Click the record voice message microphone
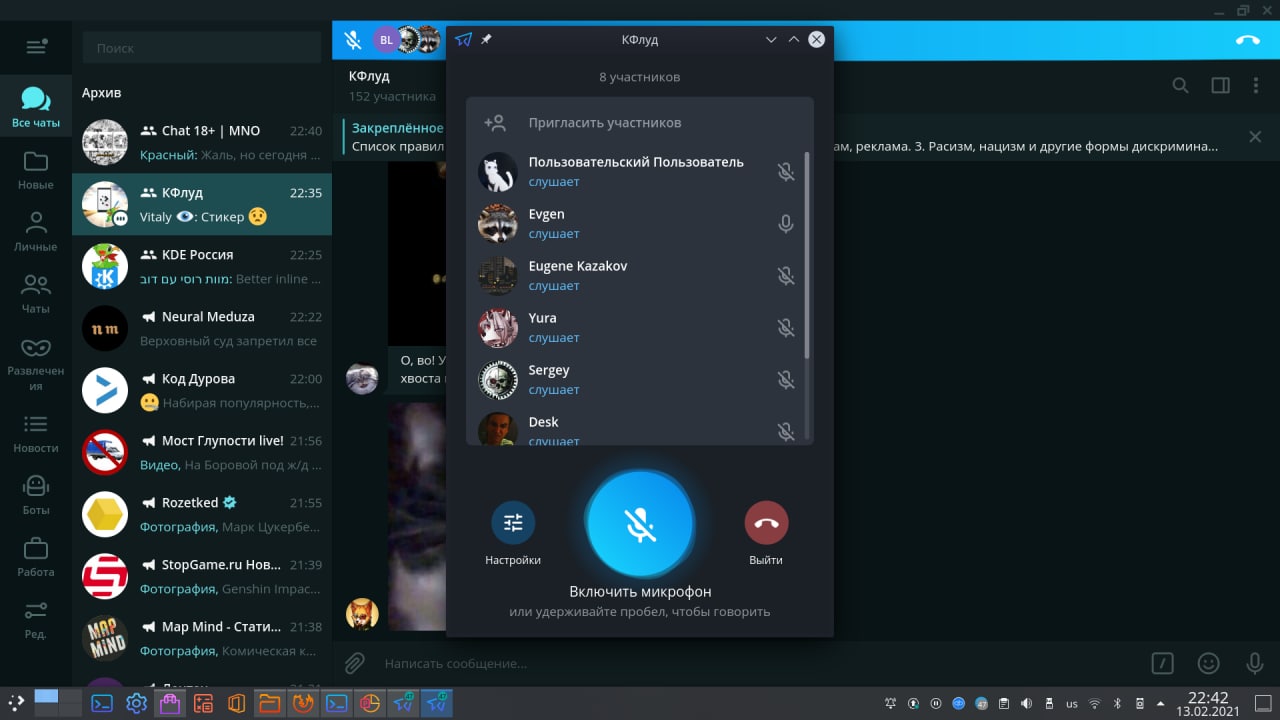Viewport: 1280px width, 720px height. click(x=1254, y=663)
